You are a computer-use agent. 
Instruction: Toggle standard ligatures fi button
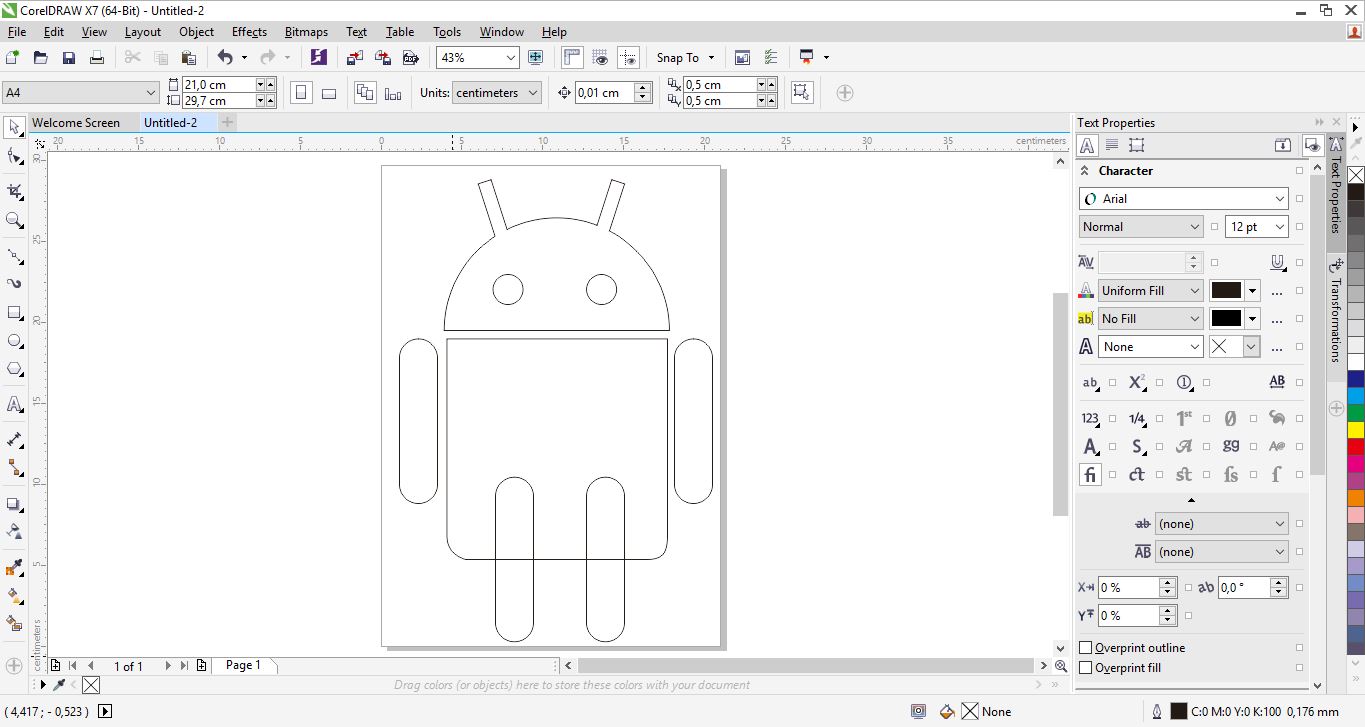(x=1090, y=474)
